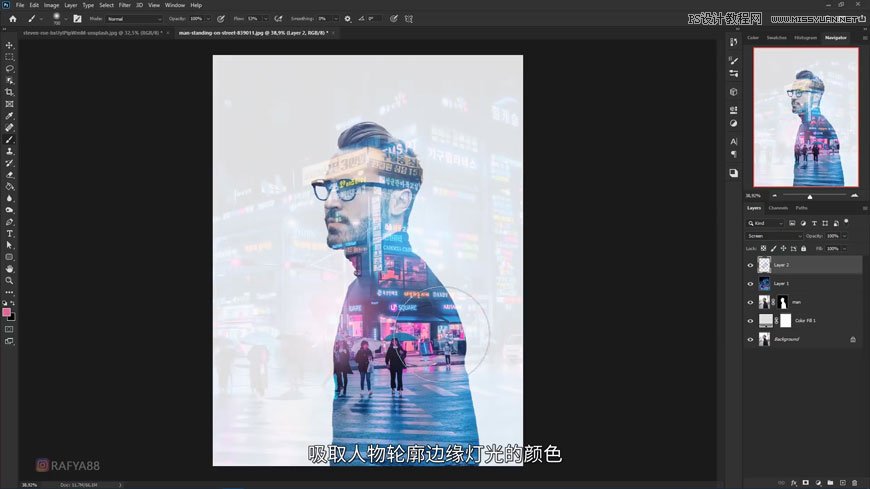Image resolution: width=870 pixels, height=489 pixels.
Task: Open the layer filter Kind dropdown
Action: (x=765, y=223)
